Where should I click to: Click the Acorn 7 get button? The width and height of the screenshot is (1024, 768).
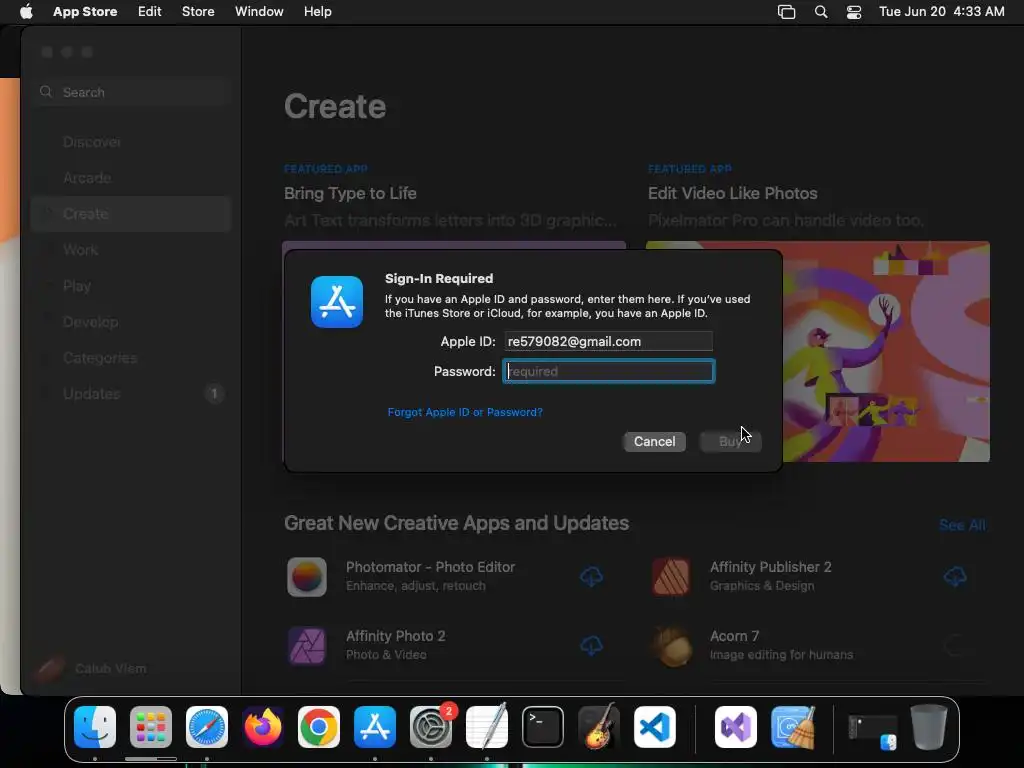point(955,645)
